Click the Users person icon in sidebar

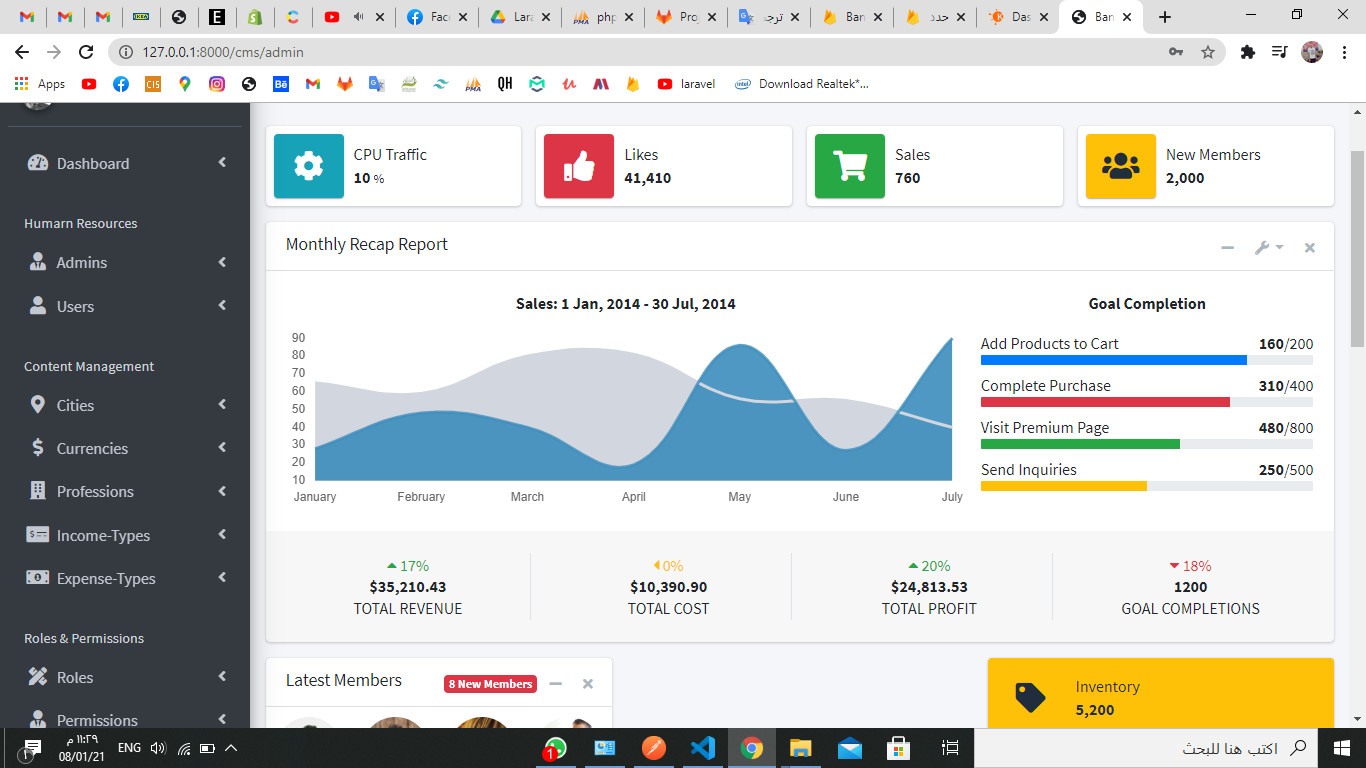38,305
